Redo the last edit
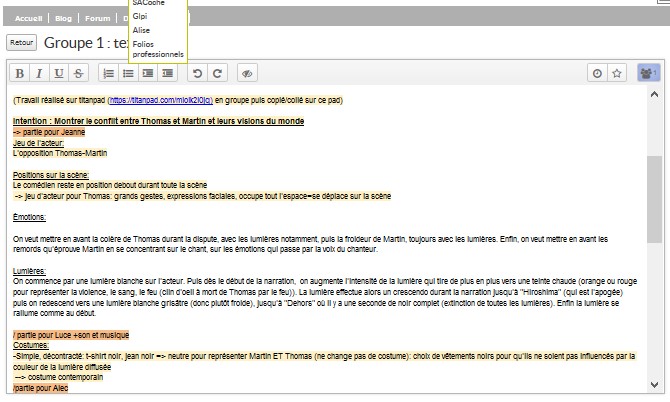Image resolution: width=670 pixels, height=402 pixels. tap(217, 73)
